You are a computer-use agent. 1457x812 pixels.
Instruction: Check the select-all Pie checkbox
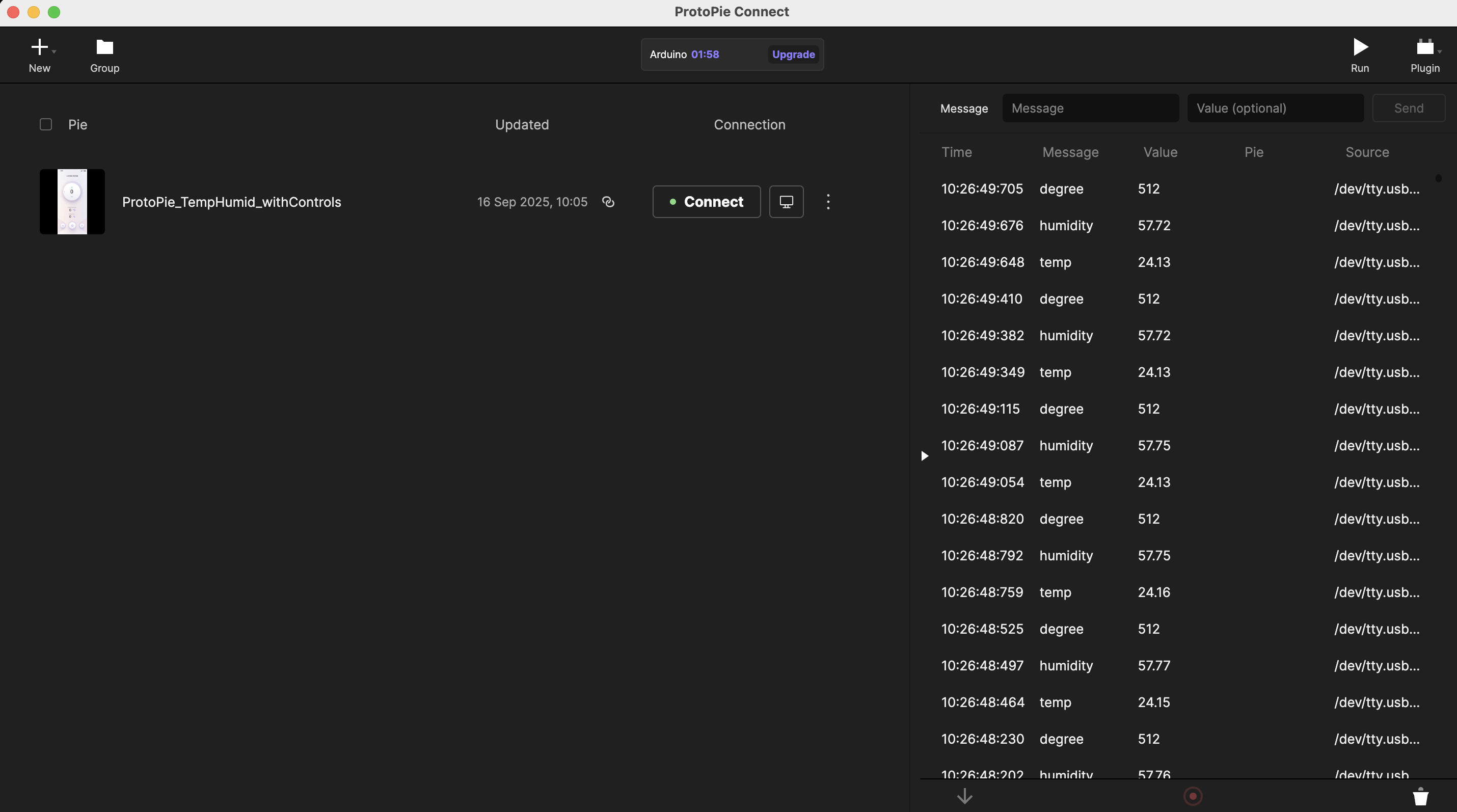point(46,124)
